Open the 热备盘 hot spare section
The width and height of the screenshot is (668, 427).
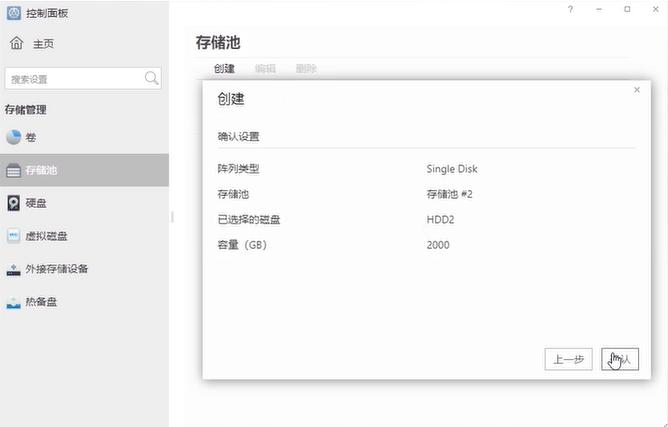click(40, 302)
